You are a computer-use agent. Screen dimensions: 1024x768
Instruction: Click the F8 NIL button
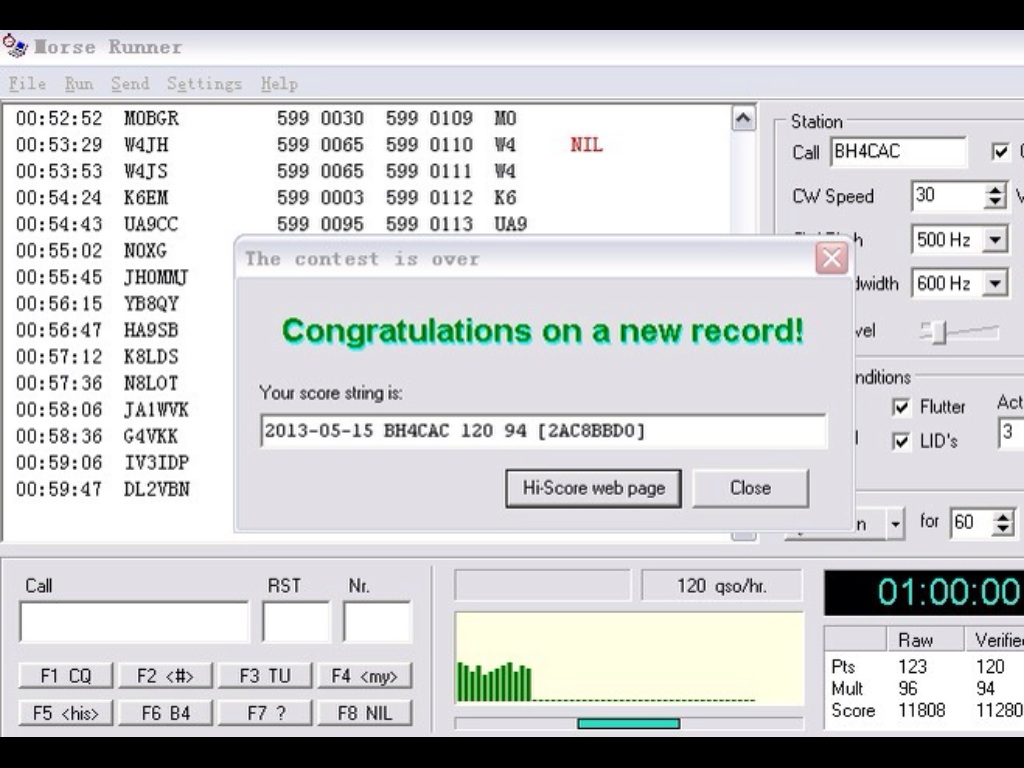pyautogui.click(x=364, y=712)
